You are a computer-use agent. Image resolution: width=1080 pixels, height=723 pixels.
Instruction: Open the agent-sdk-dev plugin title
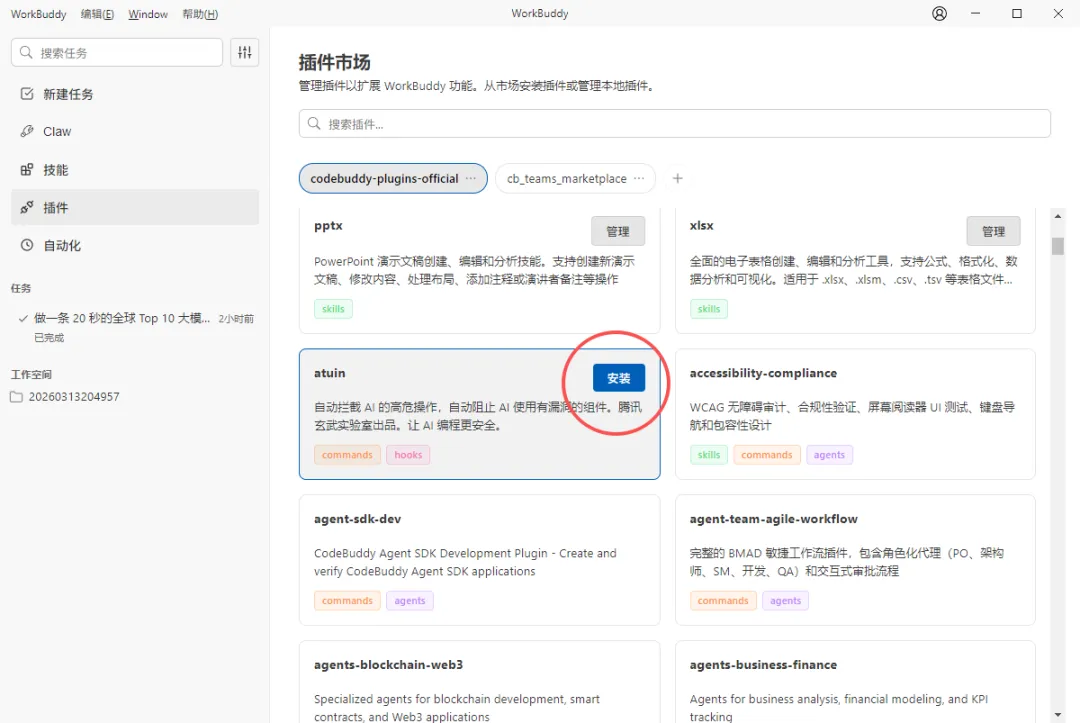(357, 518)
